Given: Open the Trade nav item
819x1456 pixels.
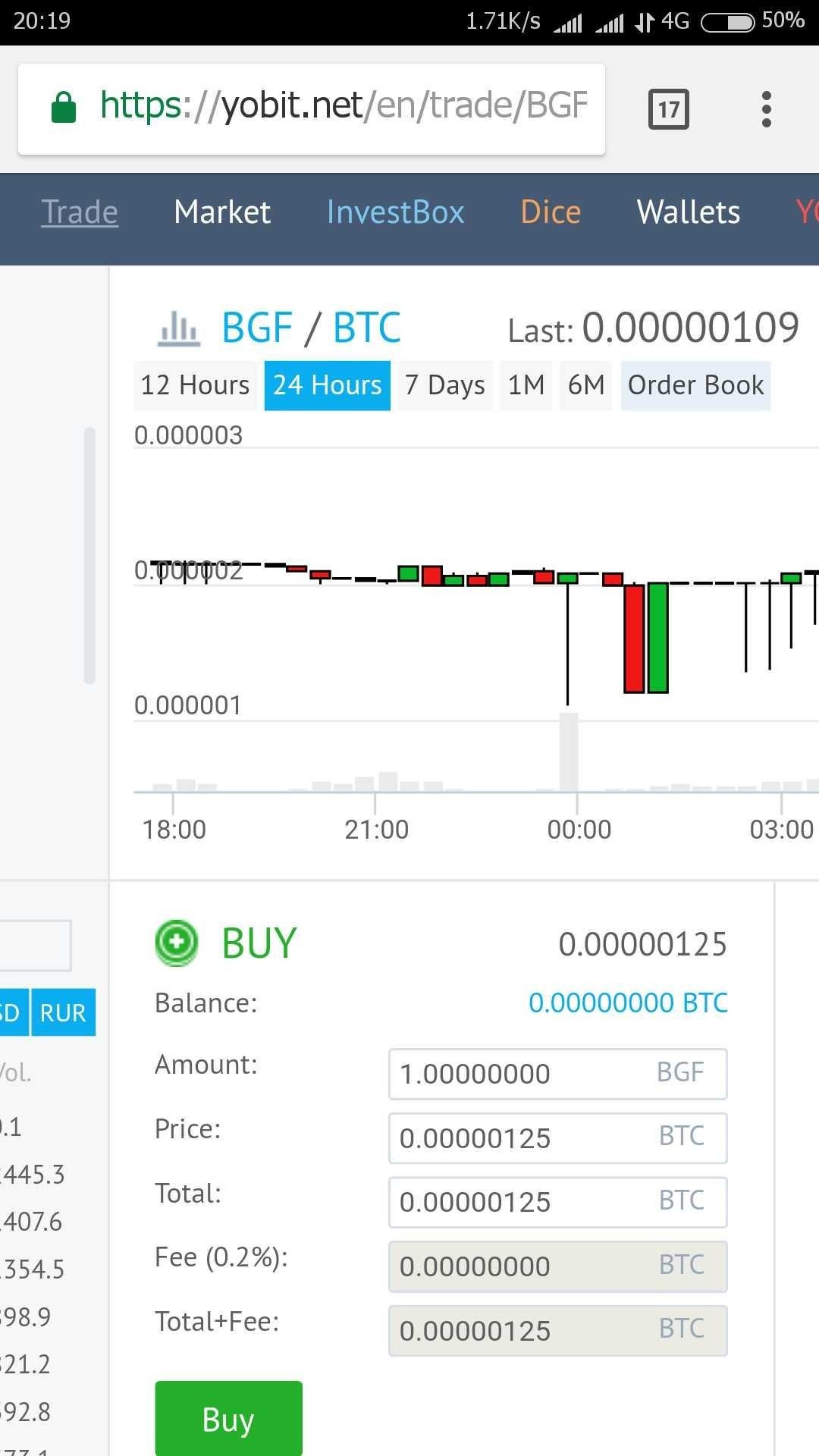Looking at the screenshot, I should point(80,212).
